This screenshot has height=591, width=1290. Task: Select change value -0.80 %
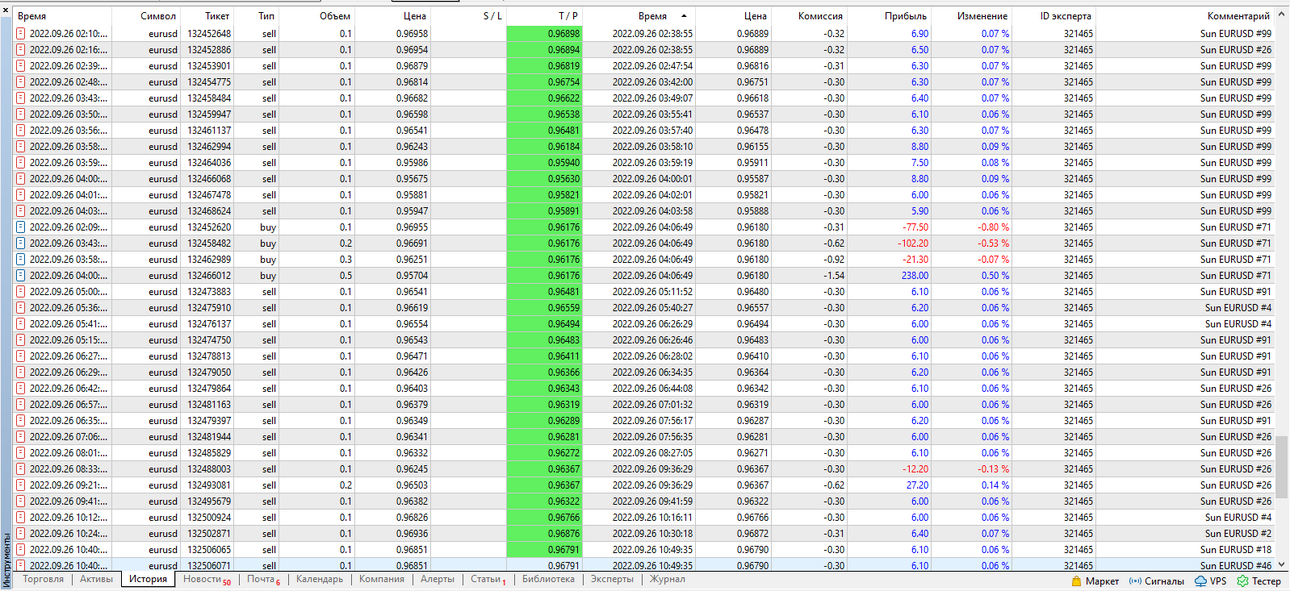click(x=993, y=228)
